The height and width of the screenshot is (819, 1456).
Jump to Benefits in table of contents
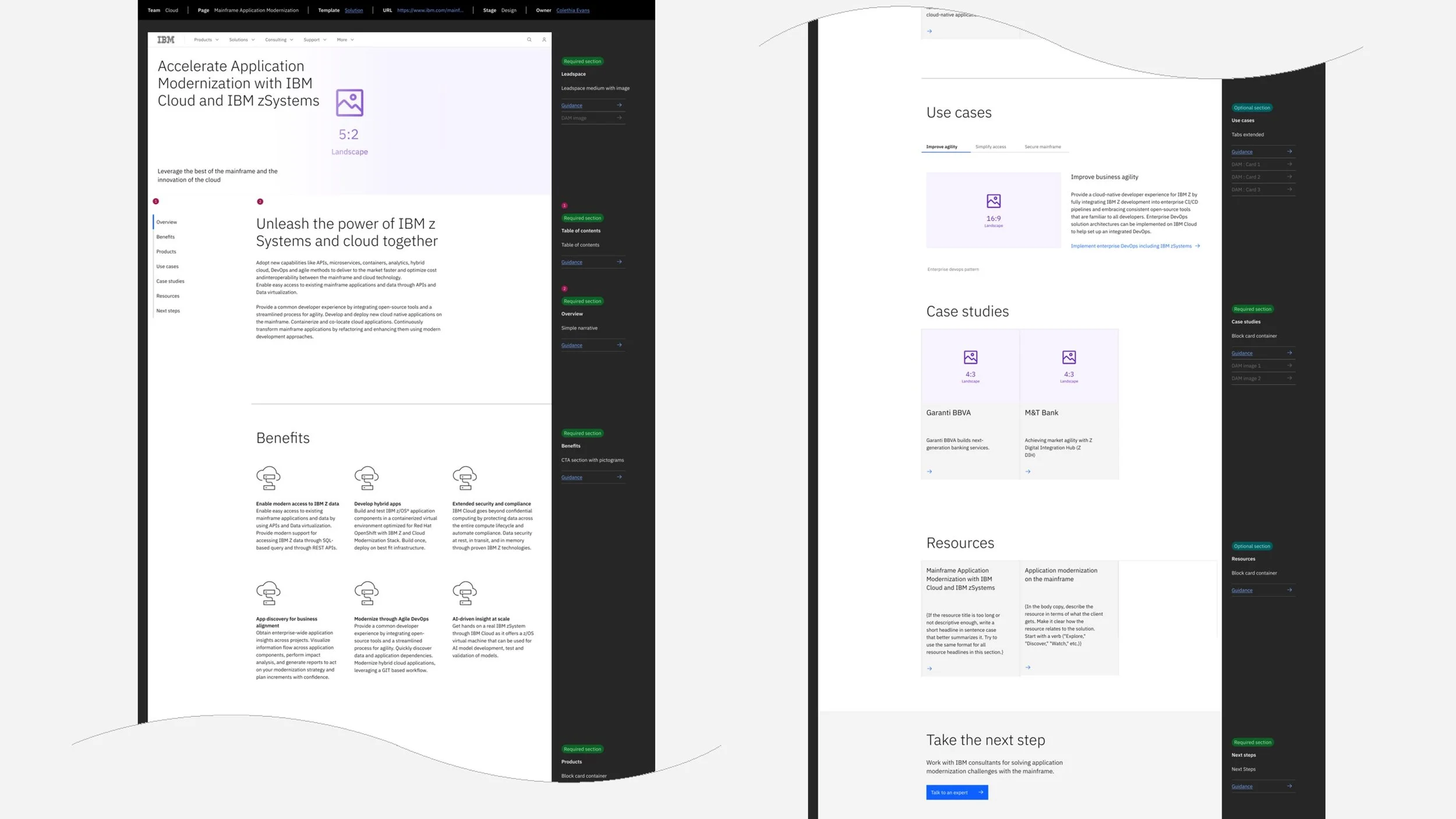coord(165,237)
